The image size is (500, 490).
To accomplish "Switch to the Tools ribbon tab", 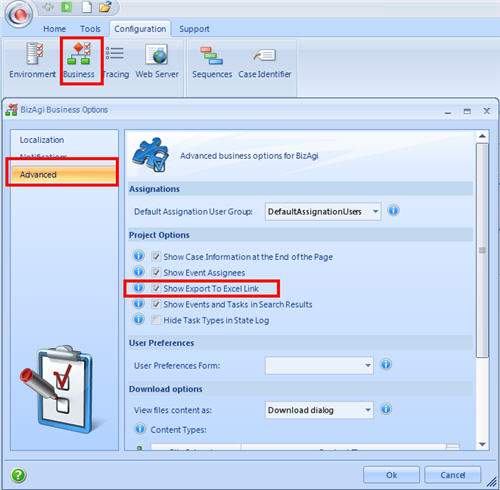I will pos(90,29).
